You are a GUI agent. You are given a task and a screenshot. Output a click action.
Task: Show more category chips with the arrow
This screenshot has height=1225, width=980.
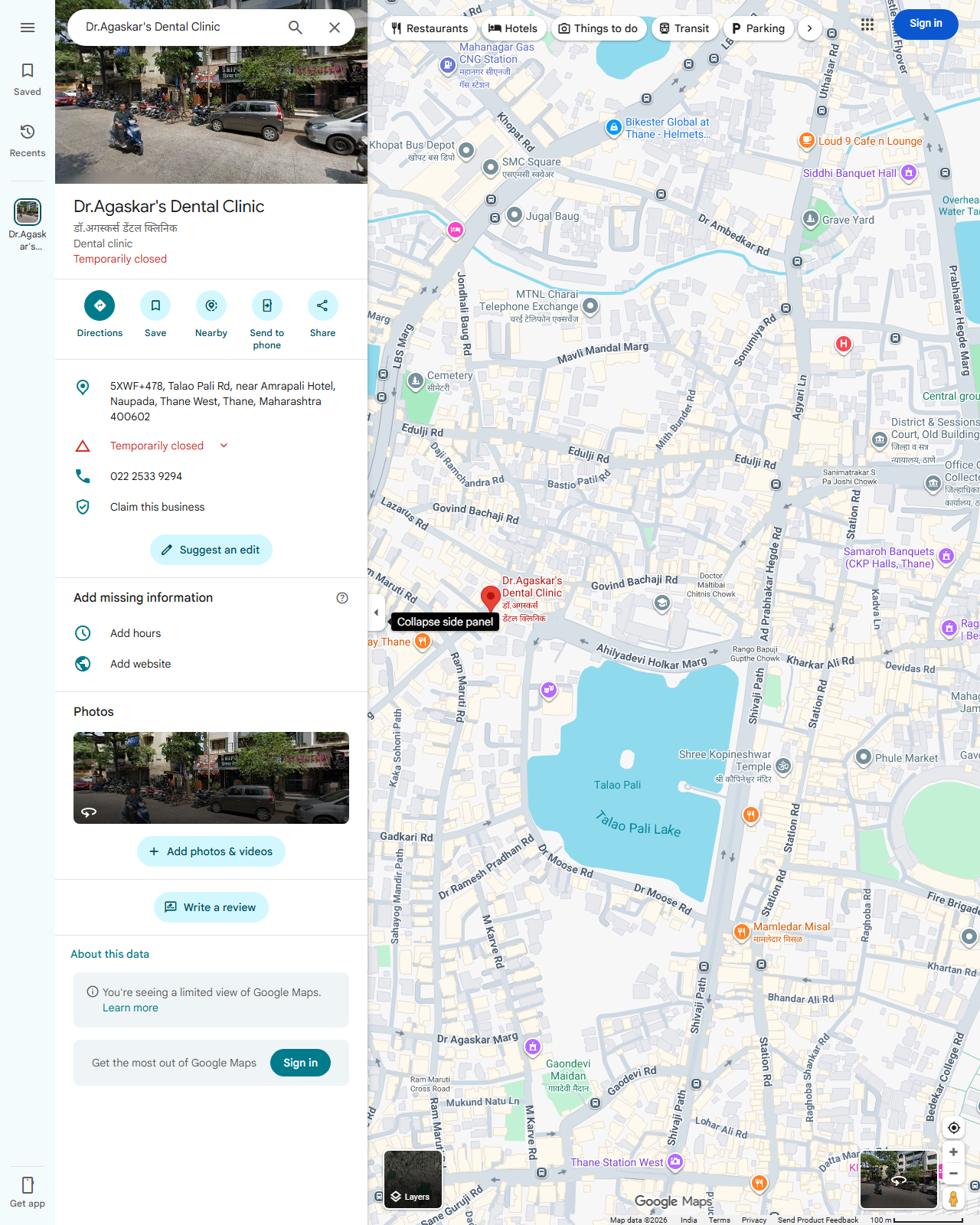pos(809,28)
